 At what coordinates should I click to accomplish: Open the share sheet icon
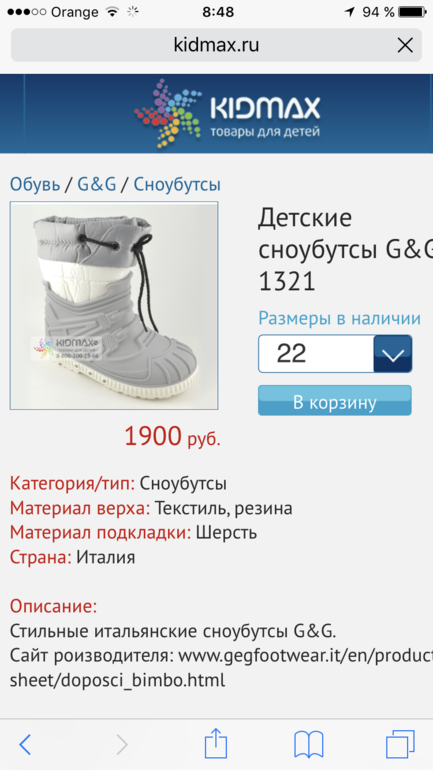(216, 742)
